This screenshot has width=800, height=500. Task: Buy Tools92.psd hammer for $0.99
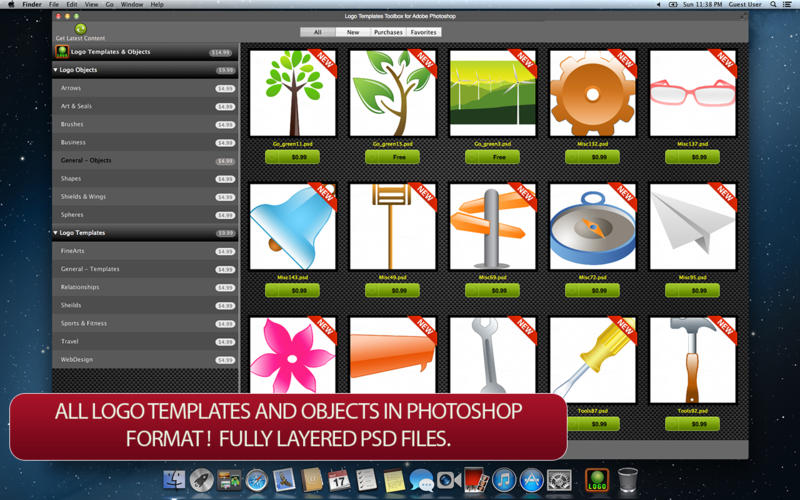pos(692,424)
